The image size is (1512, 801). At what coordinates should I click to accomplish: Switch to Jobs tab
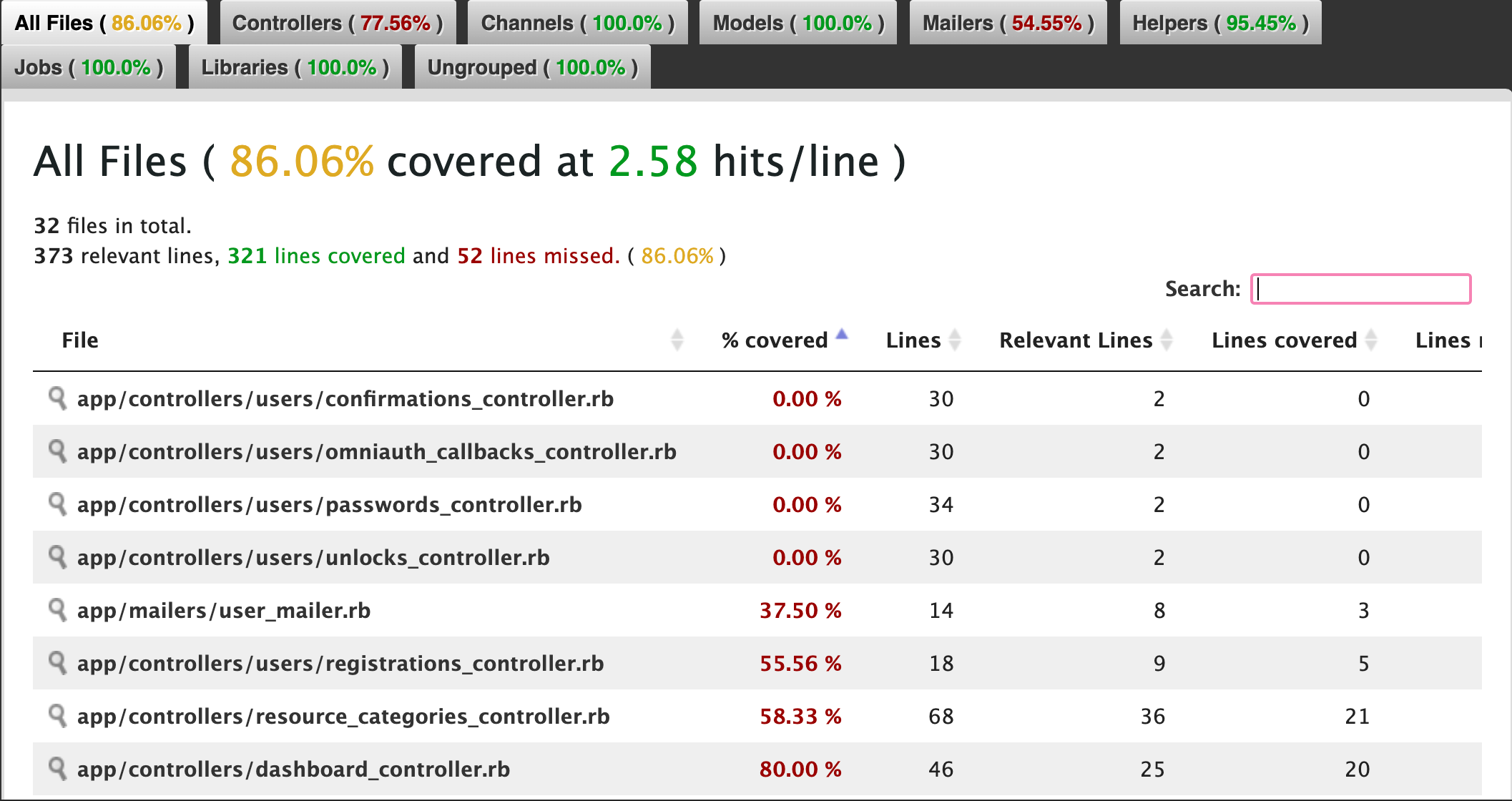[89, 67]
